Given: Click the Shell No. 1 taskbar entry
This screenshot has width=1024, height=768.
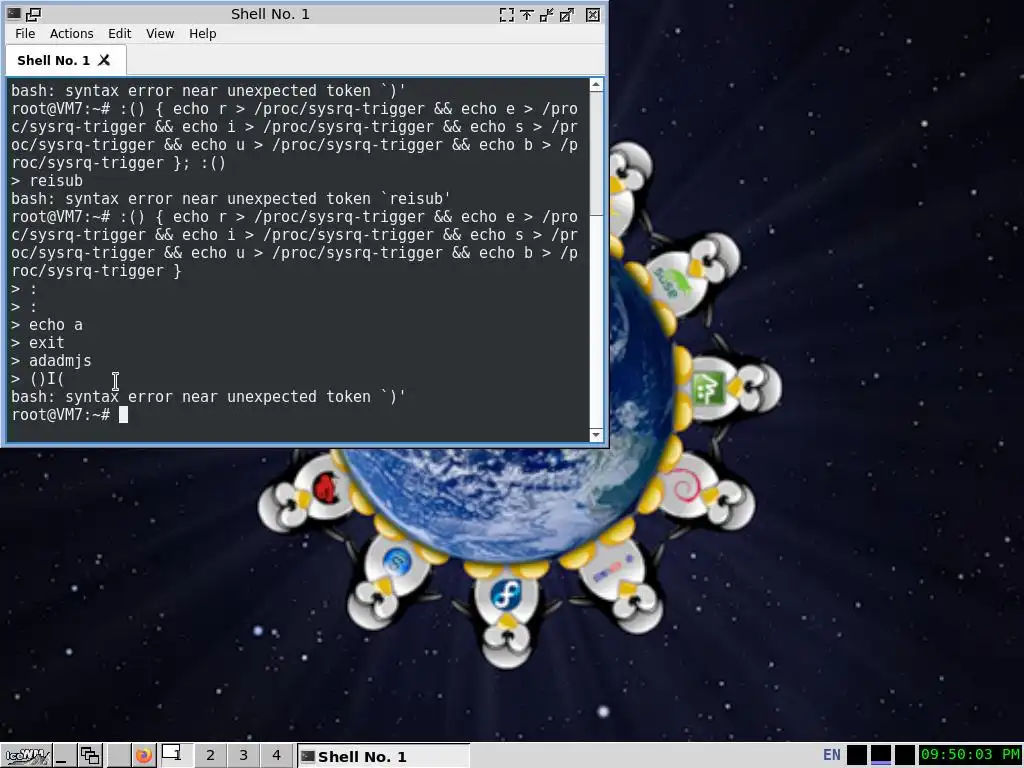Looking at the screenshot, I should [x=383, y=756].
